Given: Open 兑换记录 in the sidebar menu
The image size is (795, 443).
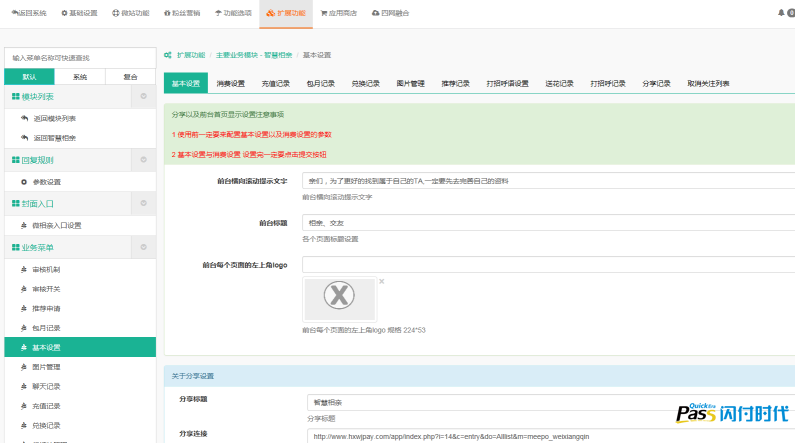Looking at the screenshot, I should (x=80, y=425).
